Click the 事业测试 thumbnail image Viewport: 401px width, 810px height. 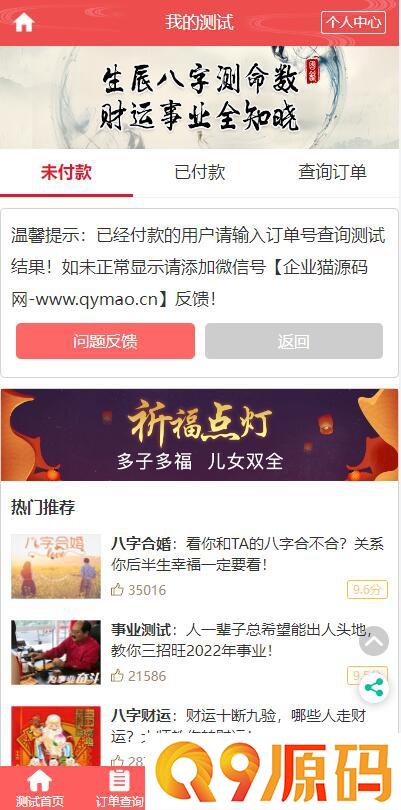pos(56,652)
